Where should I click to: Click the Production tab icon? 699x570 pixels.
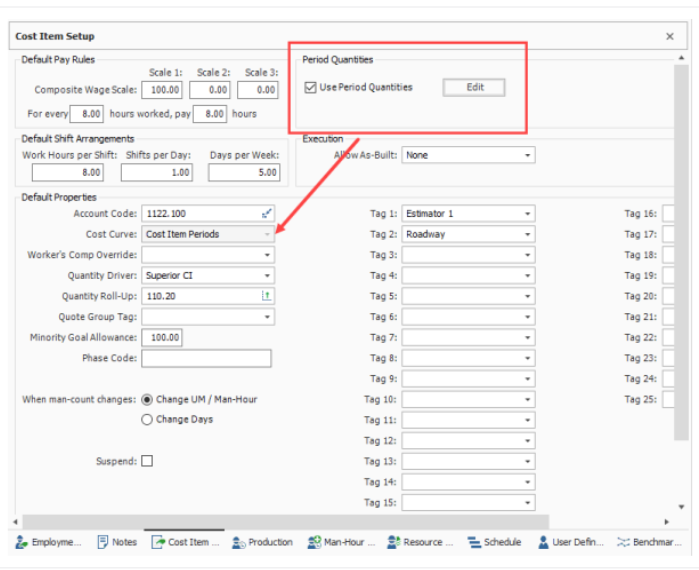[238, 542]
